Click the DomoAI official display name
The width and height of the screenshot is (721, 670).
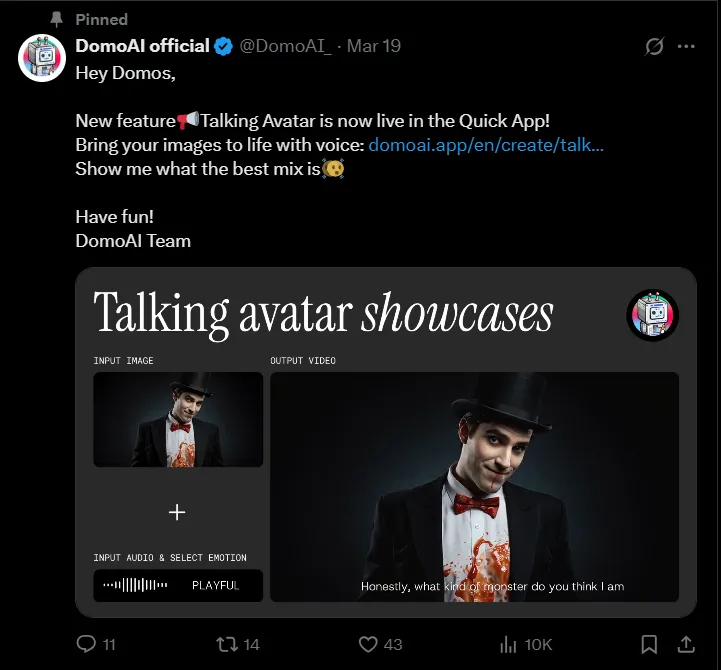pos(142,46)
